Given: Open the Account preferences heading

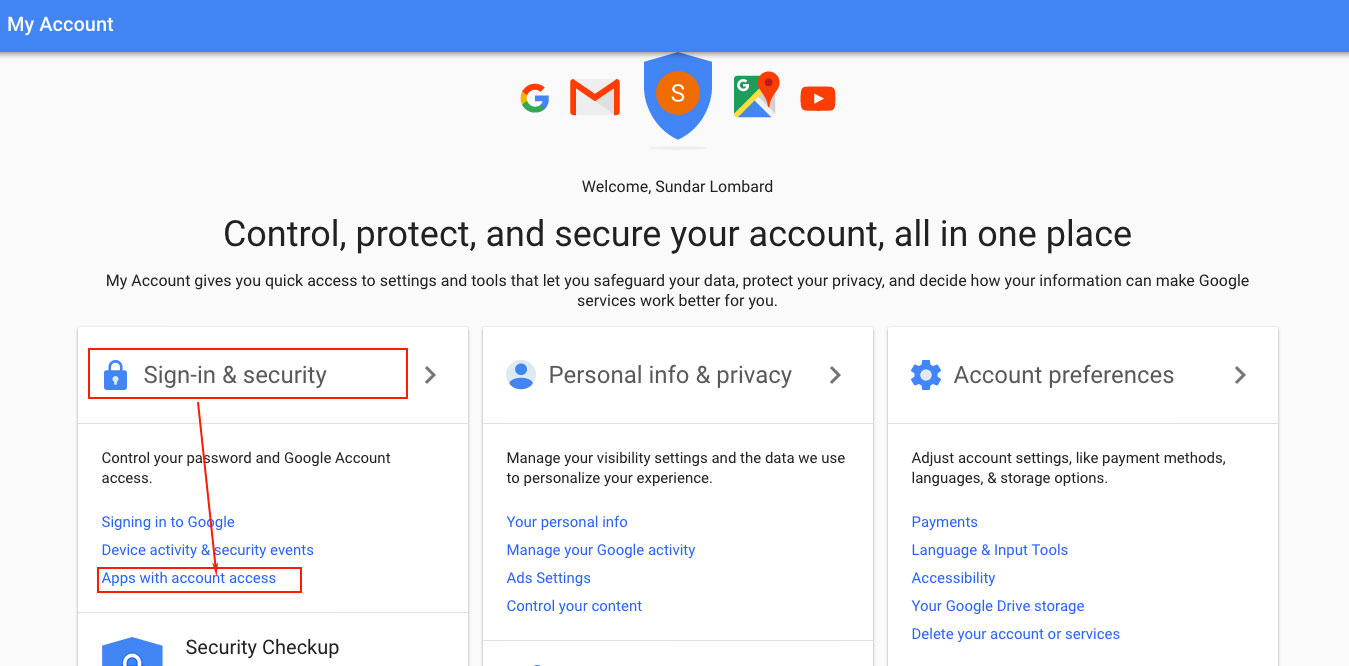Looking at the screenshot, I should click(1064, 375).
